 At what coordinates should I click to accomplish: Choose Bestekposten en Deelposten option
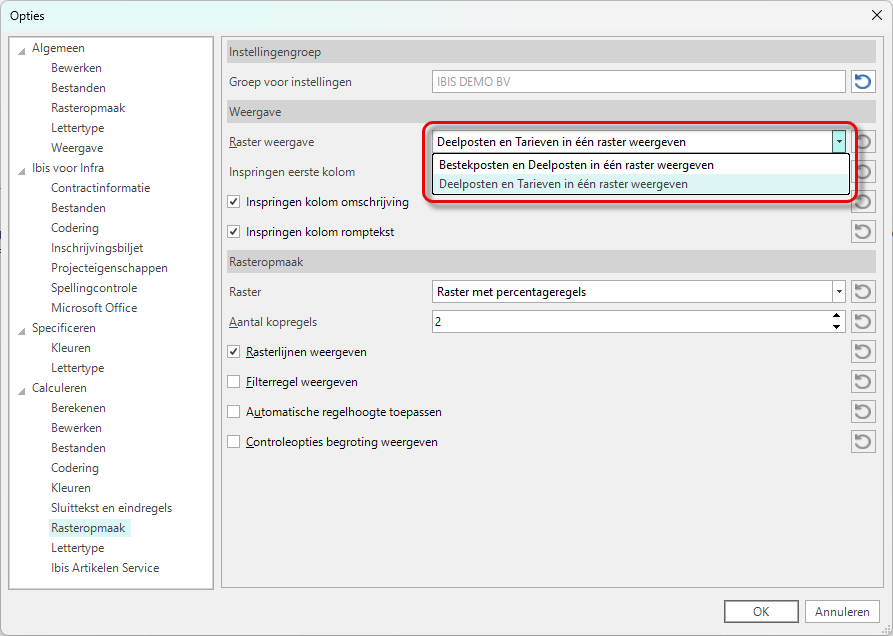[x=576, y=165]
